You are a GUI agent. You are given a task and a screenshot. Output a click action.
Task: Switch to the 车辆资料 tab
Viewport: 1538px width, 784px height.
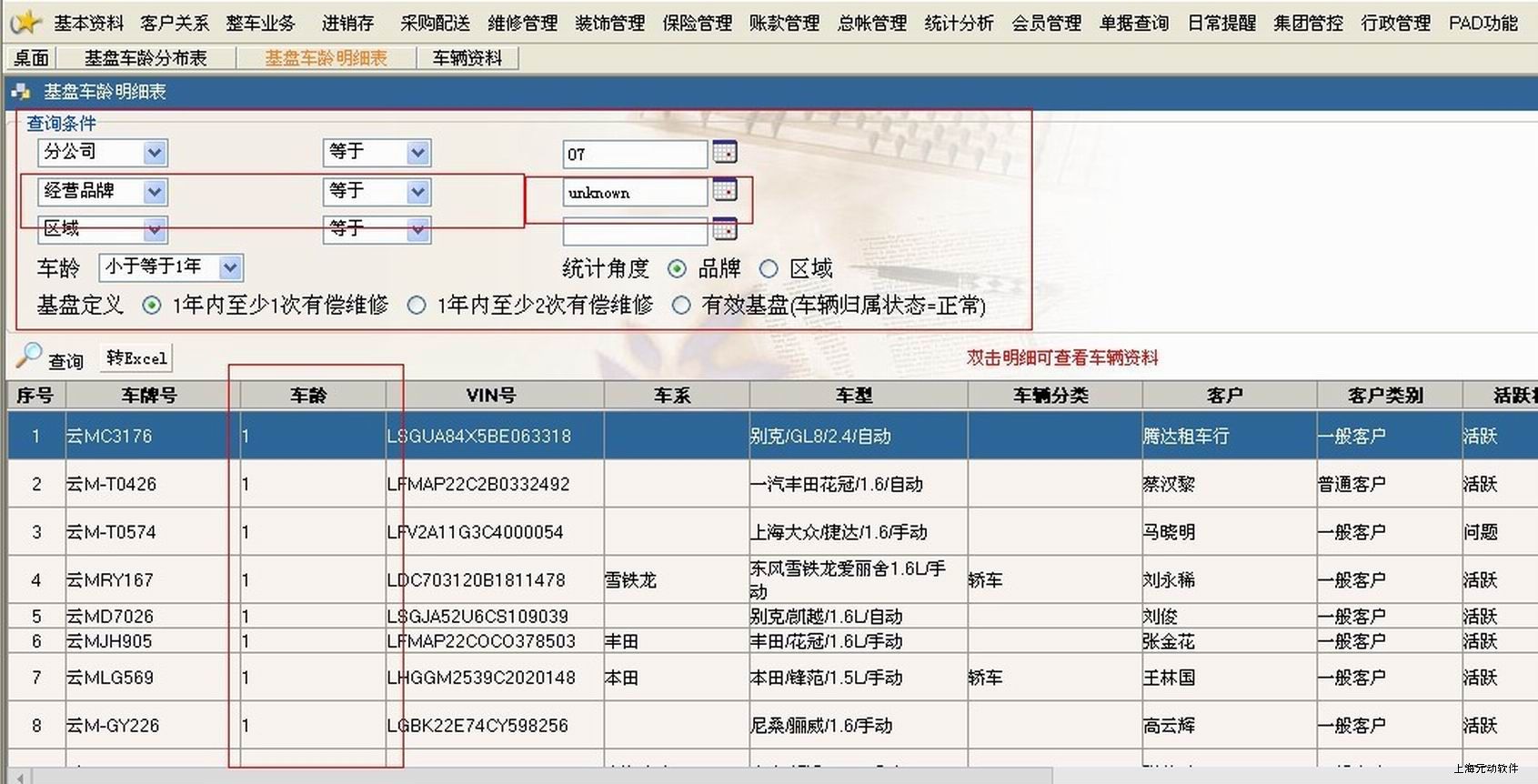pyautogui.click(x=467, y=58)
